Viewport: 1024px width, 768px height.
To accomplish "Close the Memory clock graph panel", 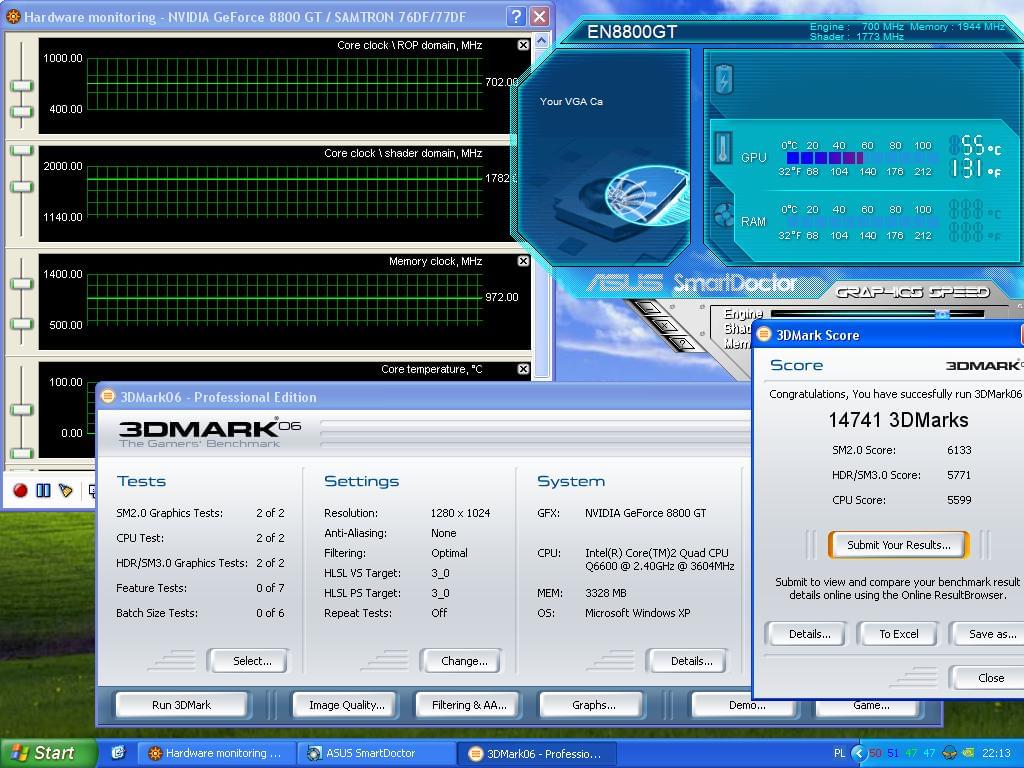I will click(523, 261).
